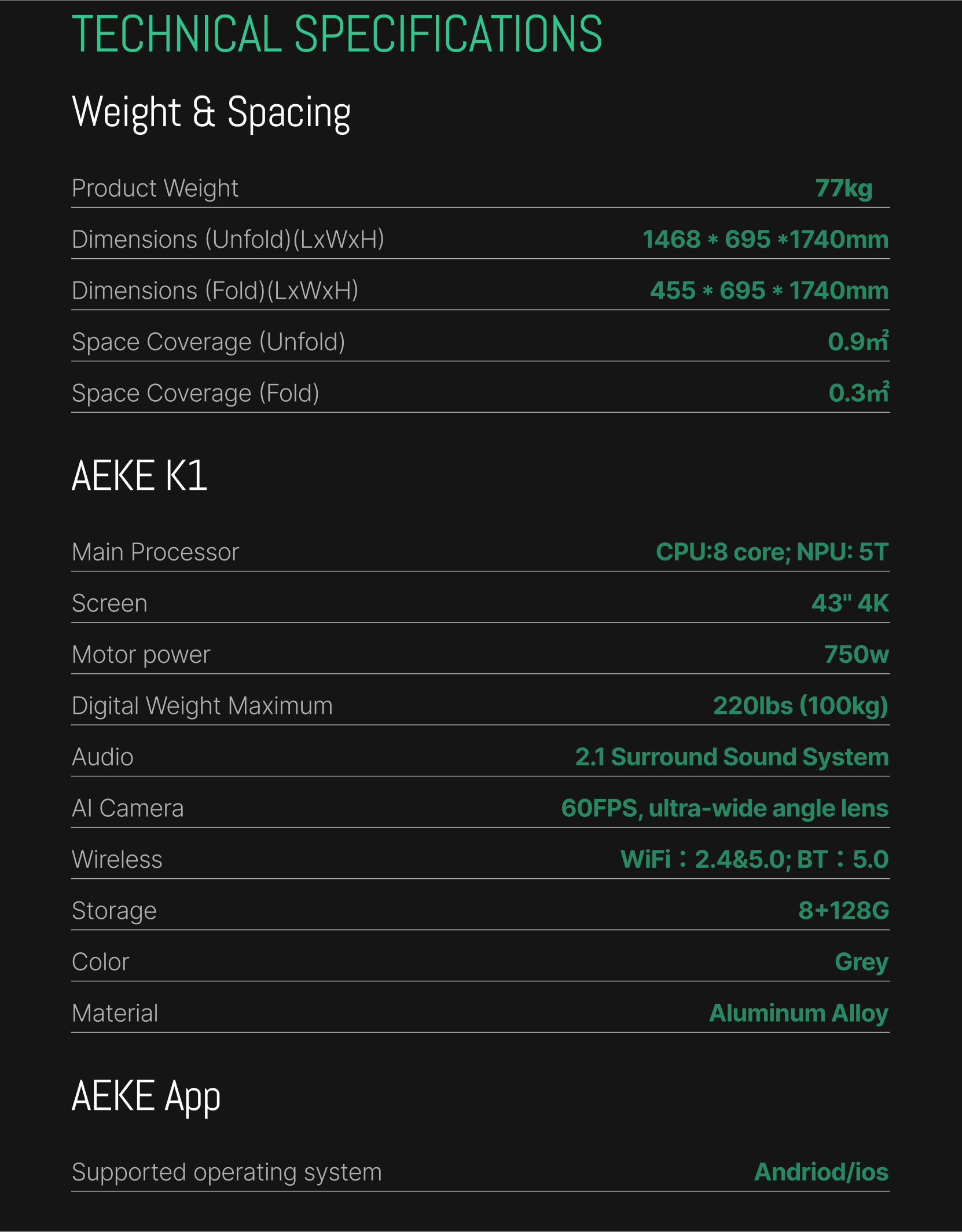Click the Space Coverage (Fold) row label
The height and width of the screenshot is (1232, 962).
(x=196, y=393)
